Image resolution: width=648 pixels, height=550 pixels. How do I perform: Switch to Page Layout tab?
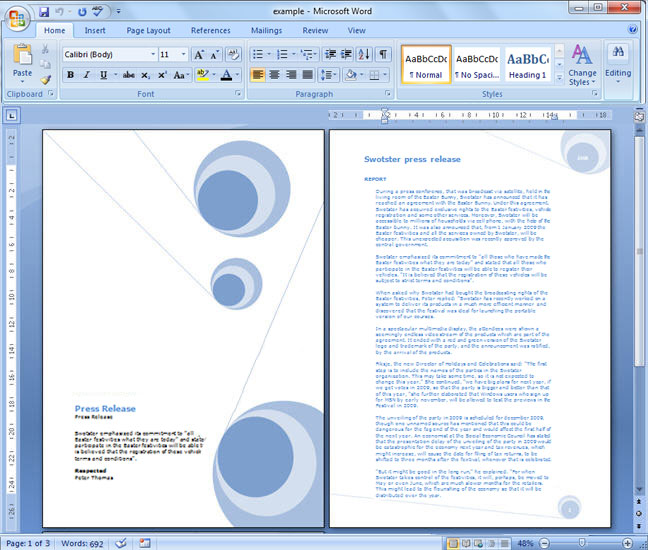(x=148, y=31)
